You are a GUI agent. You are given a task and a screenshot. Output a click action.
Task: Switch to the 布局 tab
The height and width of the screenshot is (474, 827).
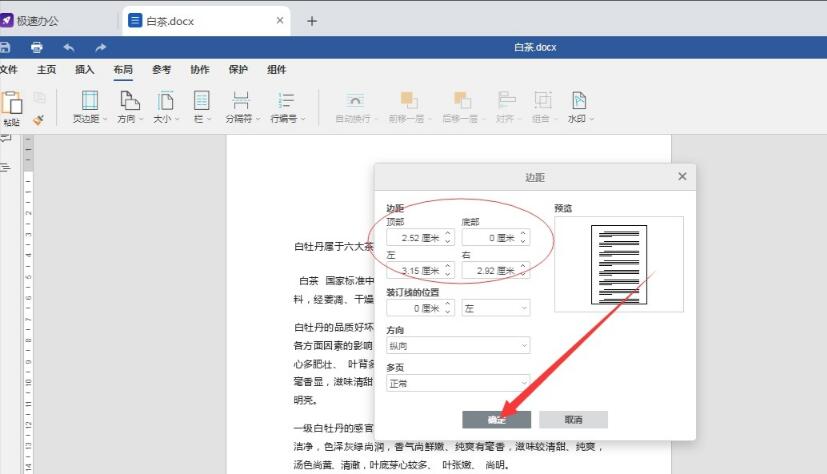pos(123,70)
